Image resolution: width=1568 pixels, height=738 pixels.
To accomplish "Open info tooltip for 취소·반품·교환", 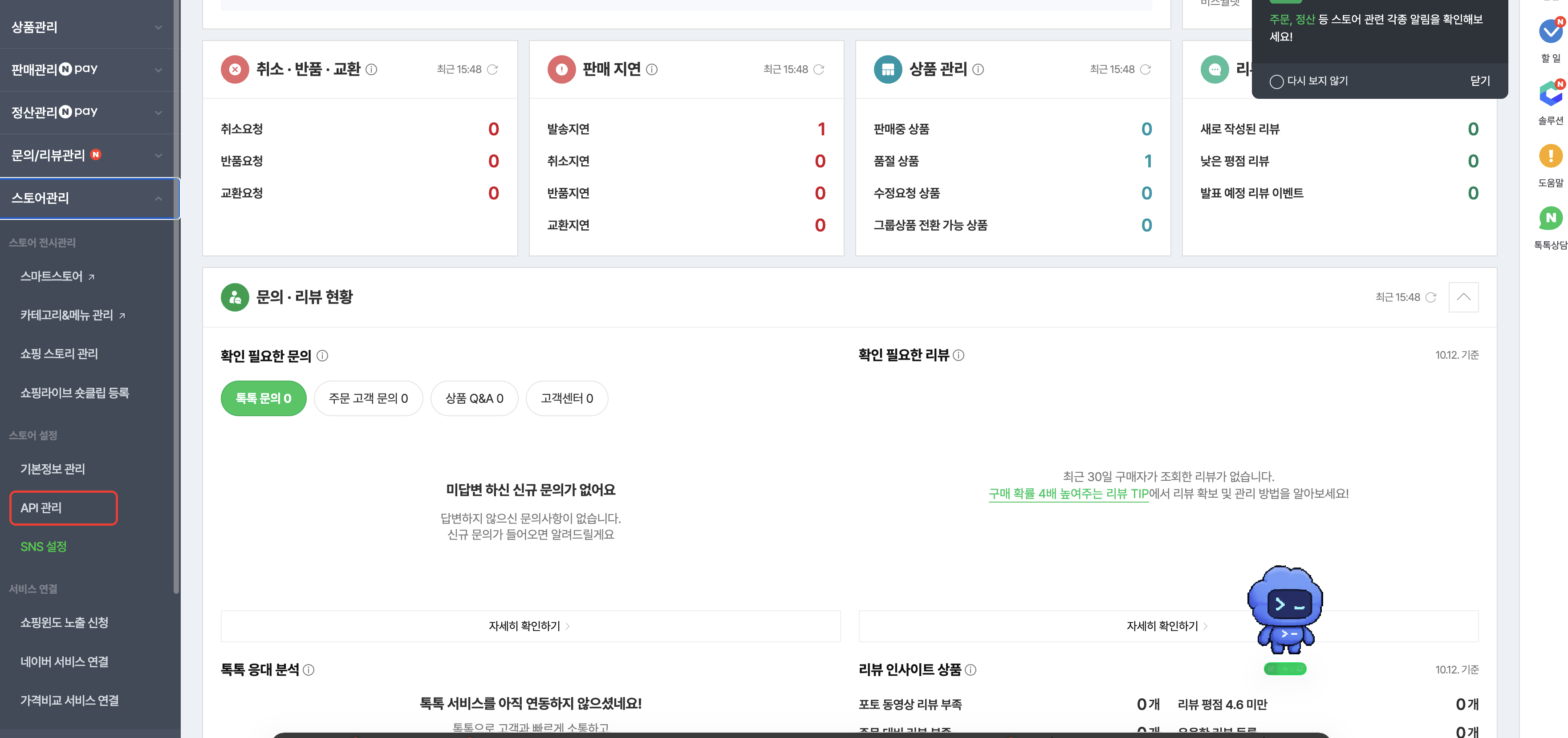I will [371, 69].
